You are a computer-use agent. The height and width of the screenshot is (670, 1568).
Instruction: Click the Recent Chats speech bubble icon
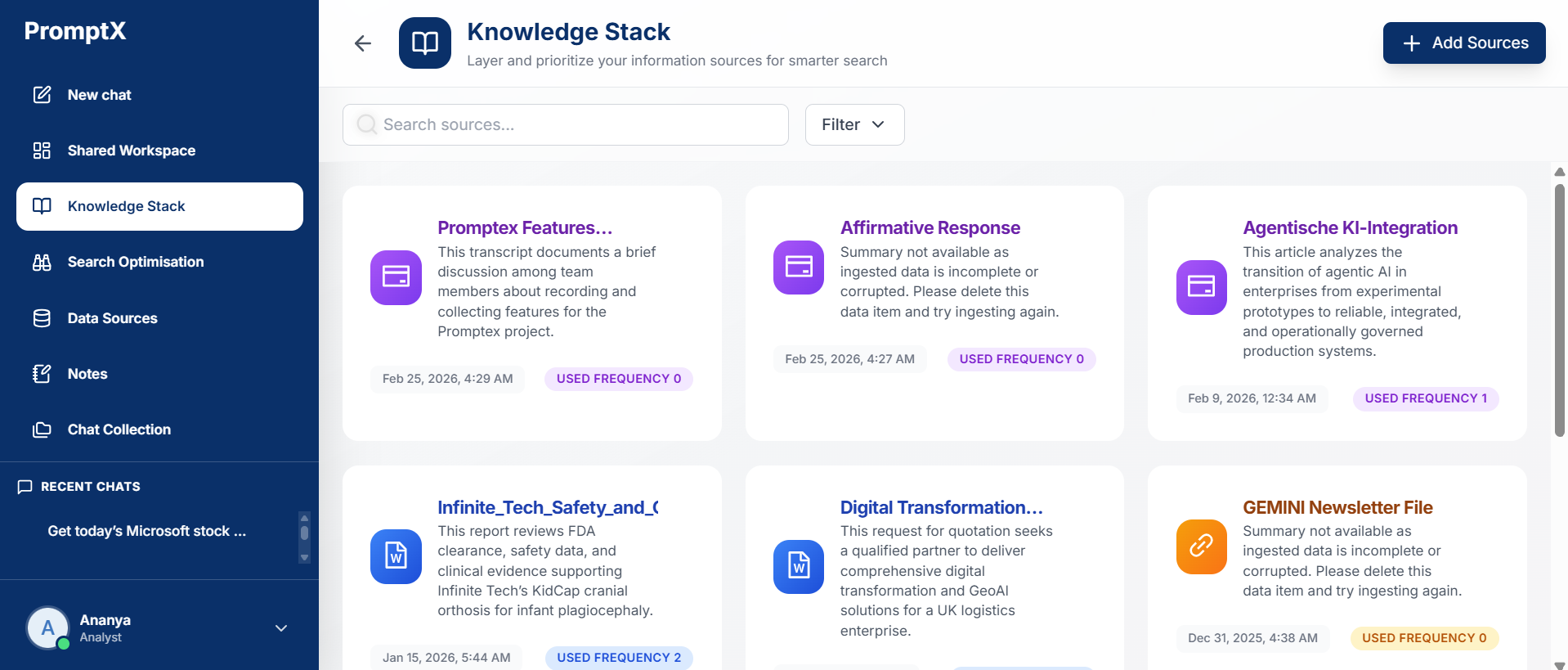coord(25,487)
